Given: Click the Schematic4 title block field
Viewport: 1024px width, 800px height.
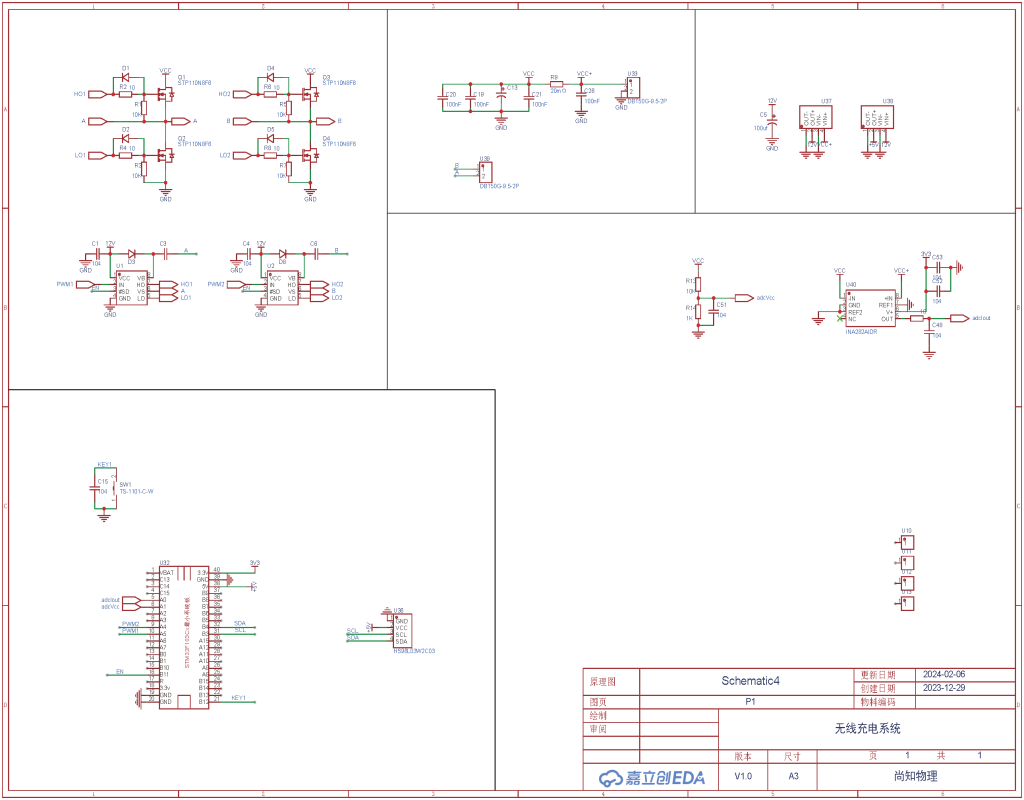Looking at the screenshot, I should 750,681.
